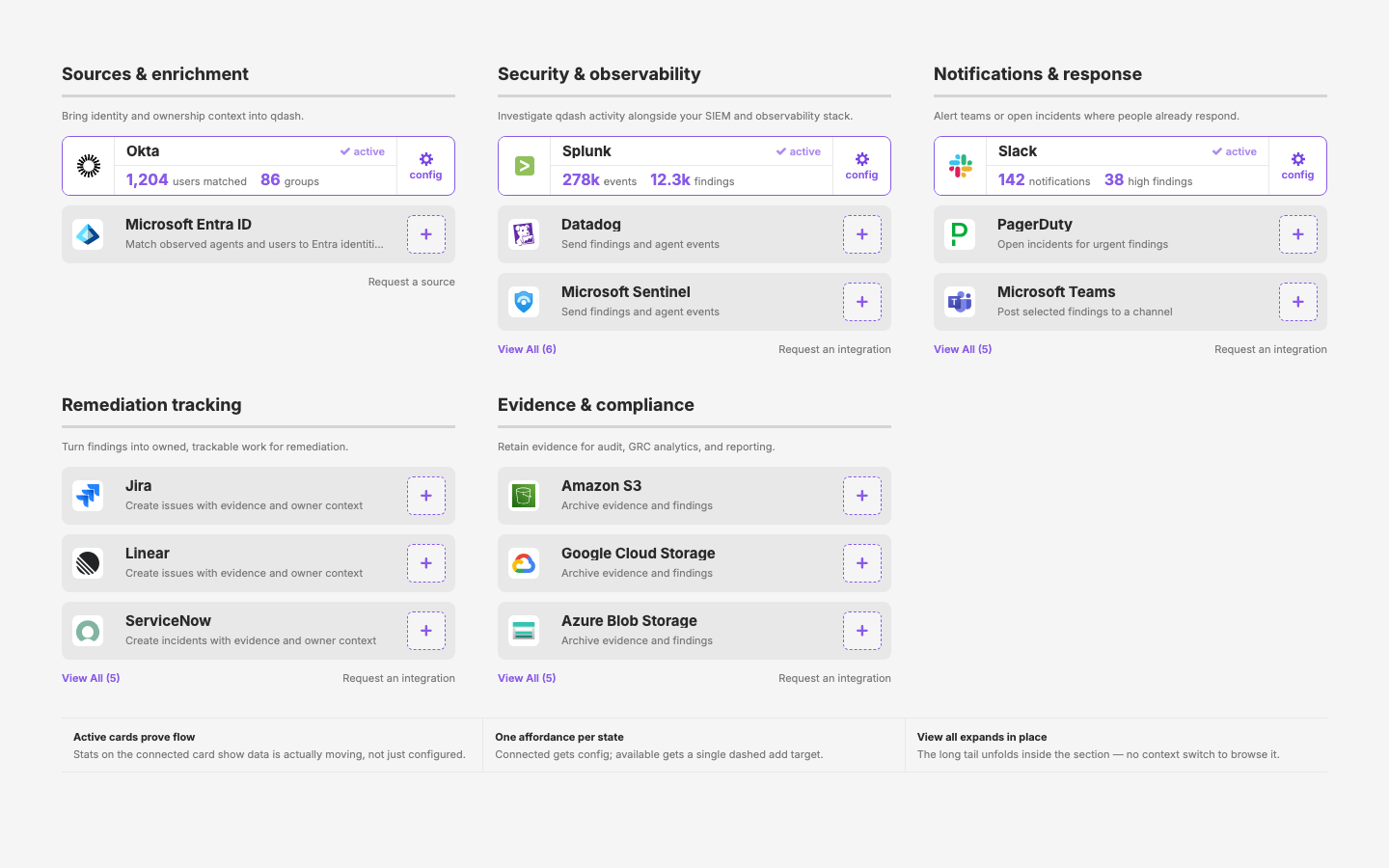Viewport: 1389px width, 868px height.
Task: Click the Notifications & response heading
Action: click(1038, 74)
